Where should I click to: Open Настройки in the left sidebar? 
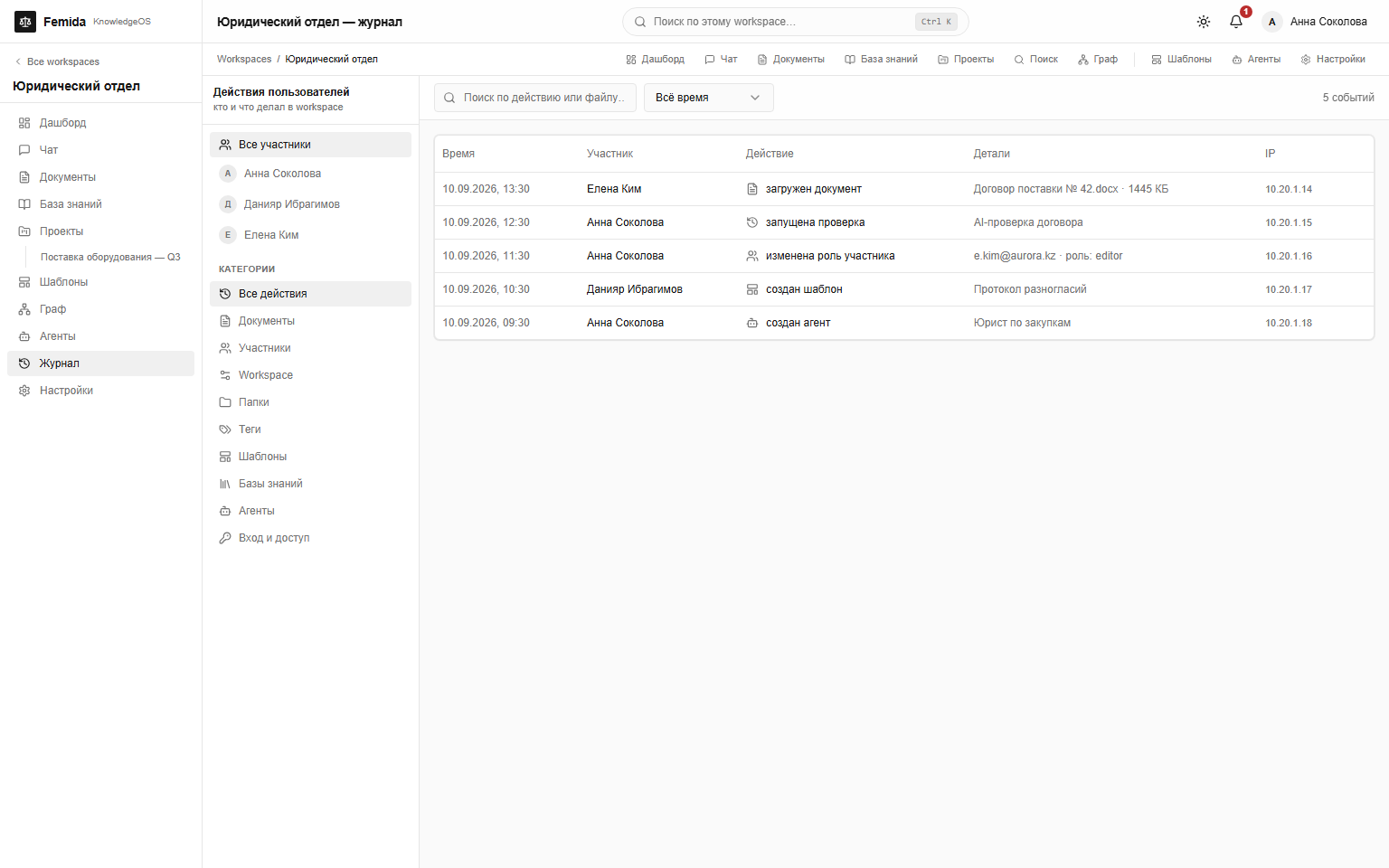[x=100, y=391]
